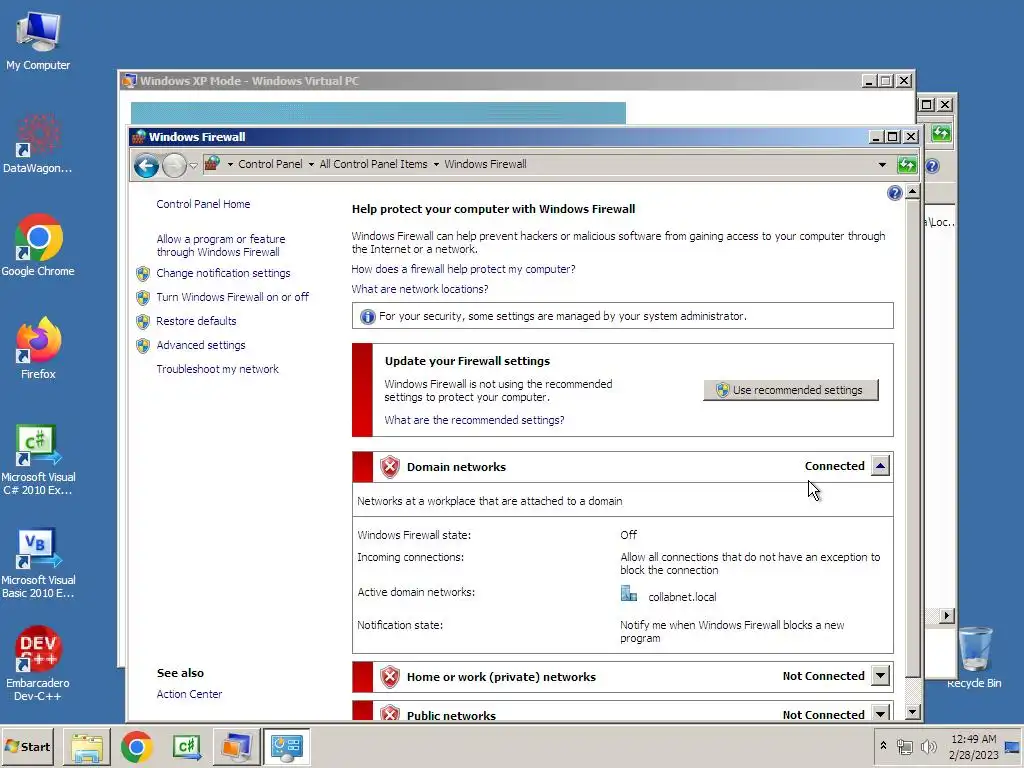Open the blue help icon in Firewall pane
The width and height of the screenshot is (1024, 768).
(x=895, y=193)
